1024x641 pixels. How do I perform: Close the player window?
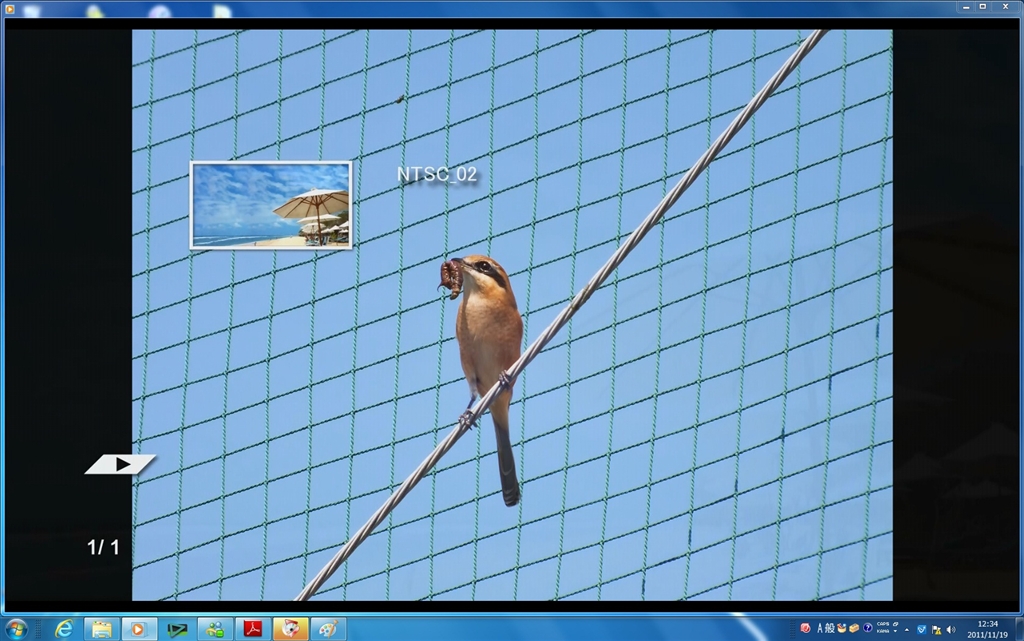pyautogui.click(x=1006, y=7)
